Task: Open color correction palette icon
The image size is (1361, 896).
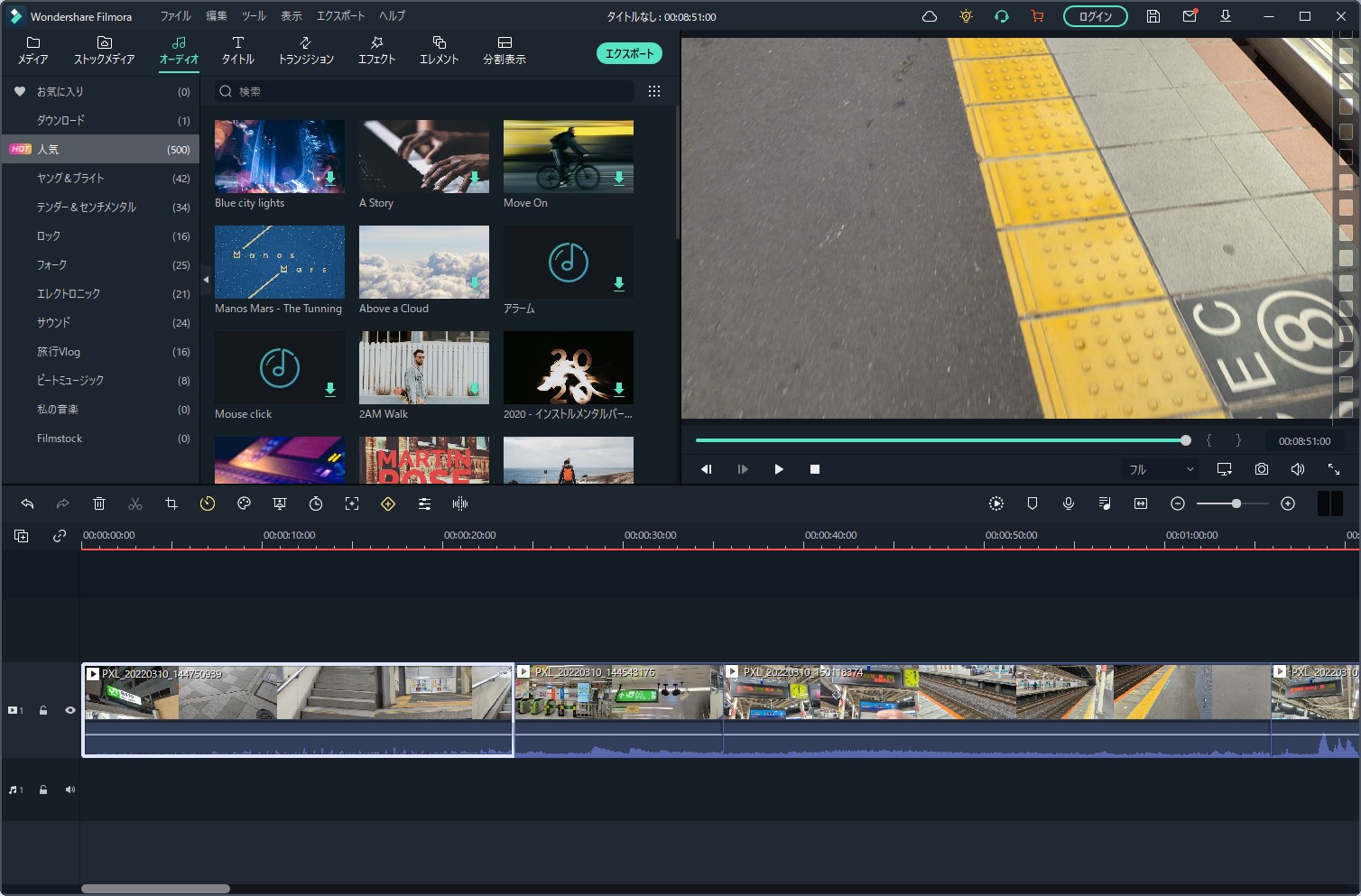Action: click(244, 503)
